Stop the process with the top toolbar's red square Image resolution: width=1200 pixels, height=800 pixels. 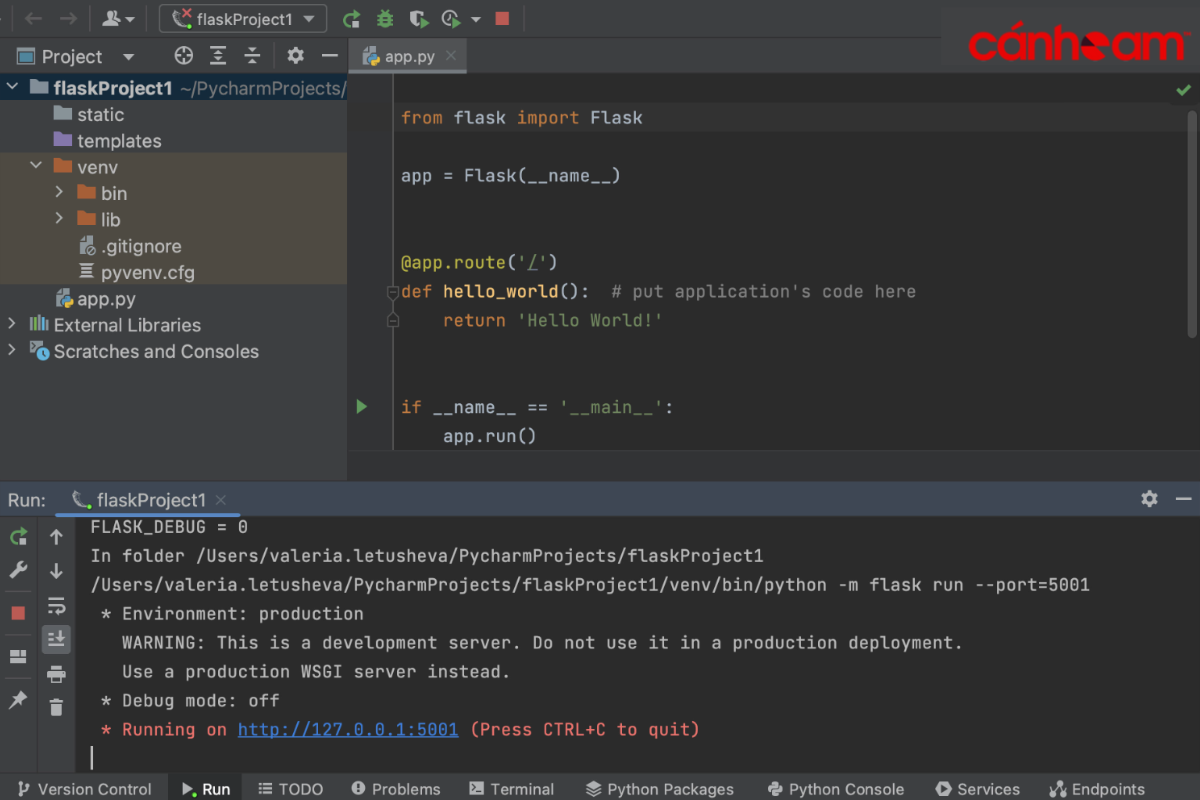tap(502, 18)
